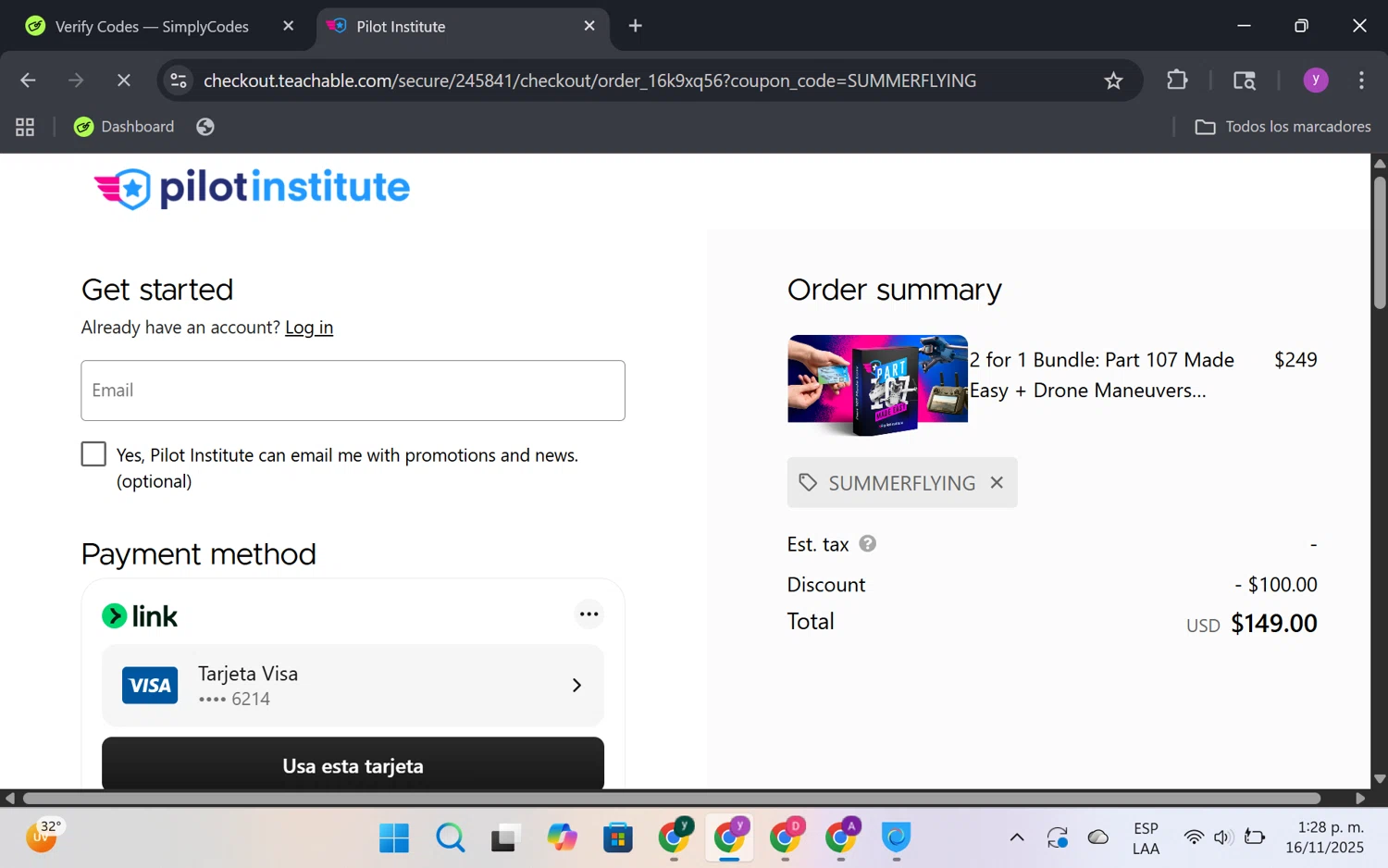Image resolution: width=1388 pixels, height=868 pixels.
Task: Open Microsoft Store from the taskbar
Action: point(617,837)
